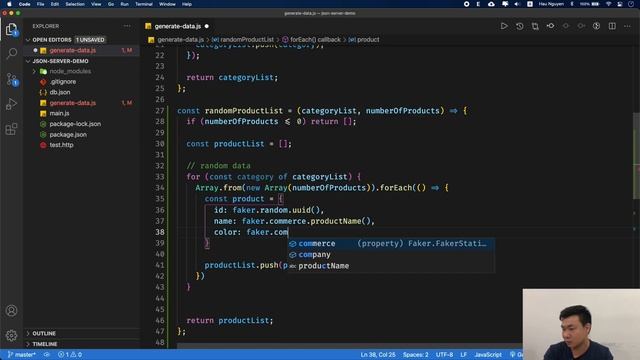Screen dimensions: 640x360
Task: Open package-lock.json in the explorer
Action: pyautogui.click(x=75, y=124)
